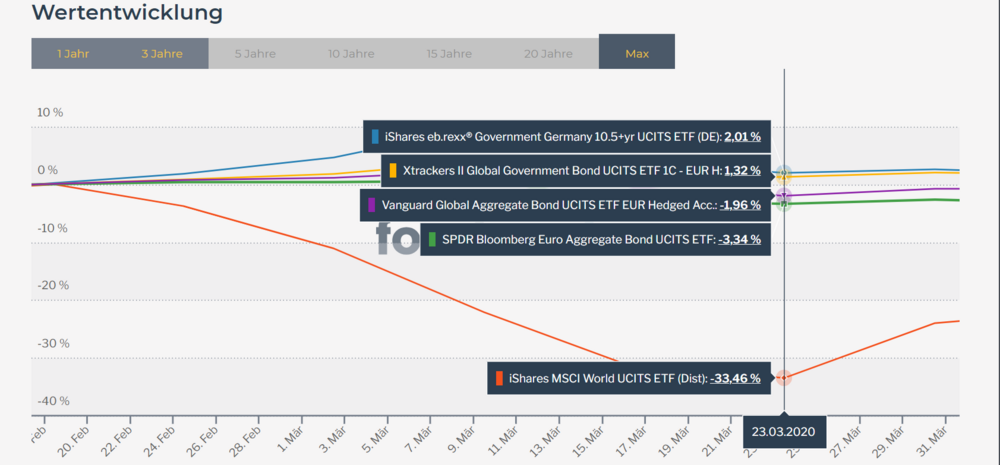Show the Max time range

click(x=637, y=53)
